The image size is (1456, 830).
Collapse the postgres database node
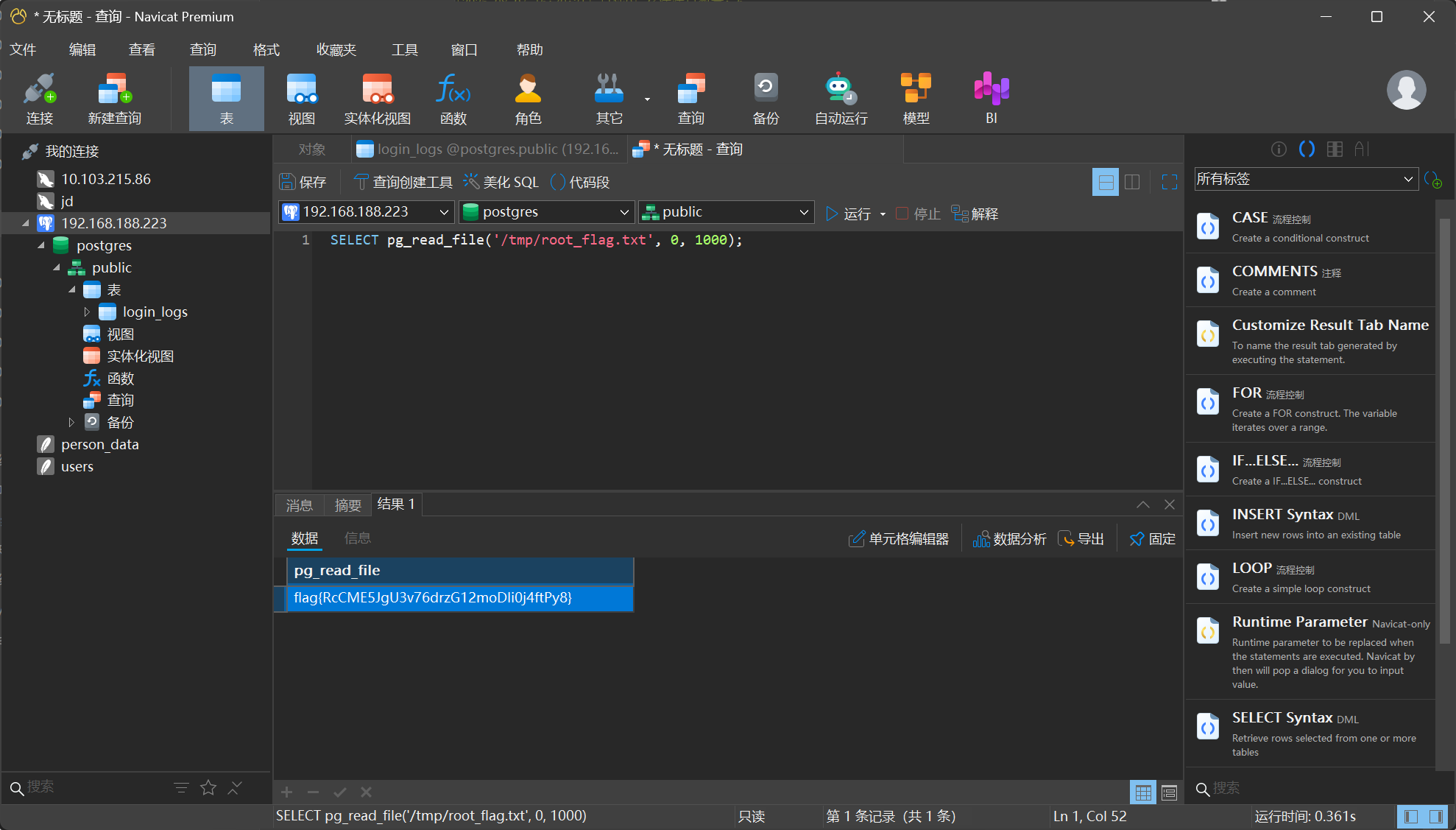[41, 245]
